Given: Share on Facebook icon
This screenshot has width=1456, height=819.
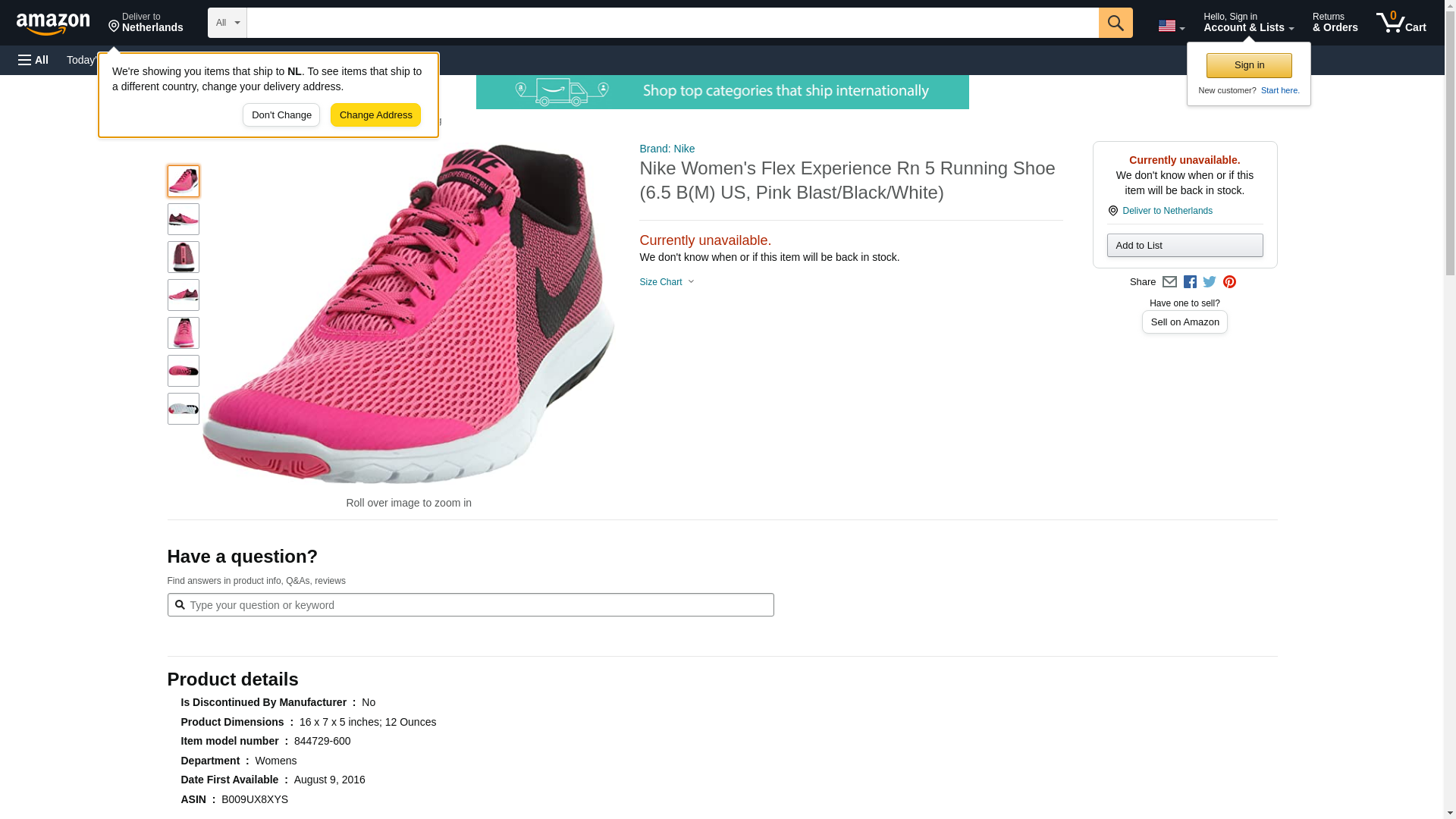Looking at the screenshot, I should [1190, 282].
